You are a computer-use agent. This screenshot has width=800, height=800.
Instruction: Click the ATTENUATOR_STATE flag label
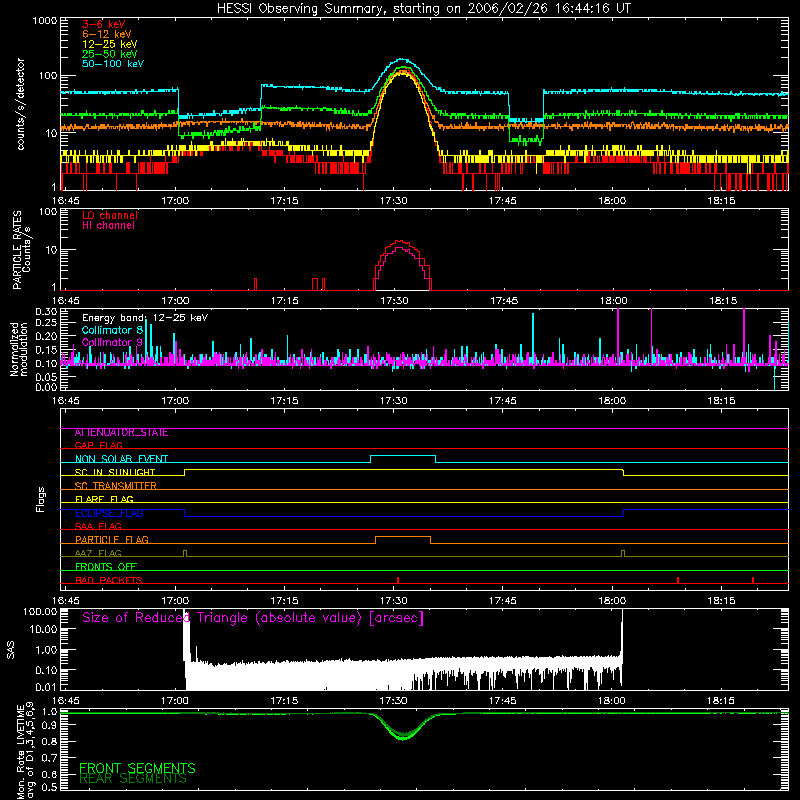pos(121,433)
